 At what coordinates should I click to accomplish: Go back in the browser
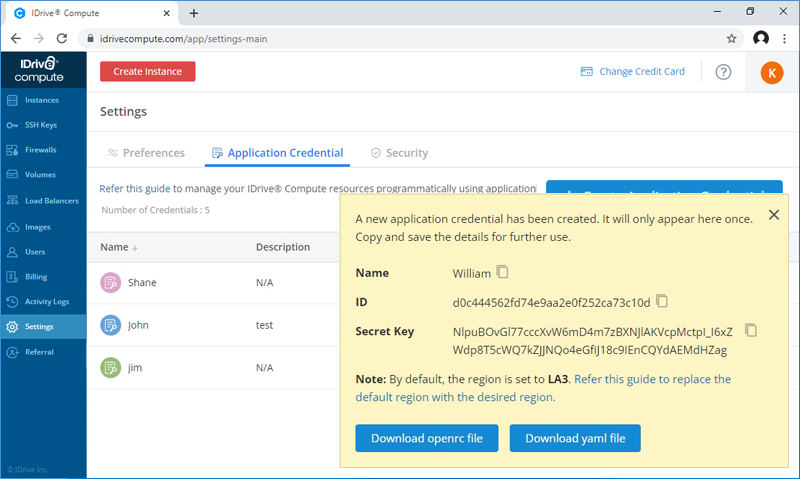click(x=16, y=39)
